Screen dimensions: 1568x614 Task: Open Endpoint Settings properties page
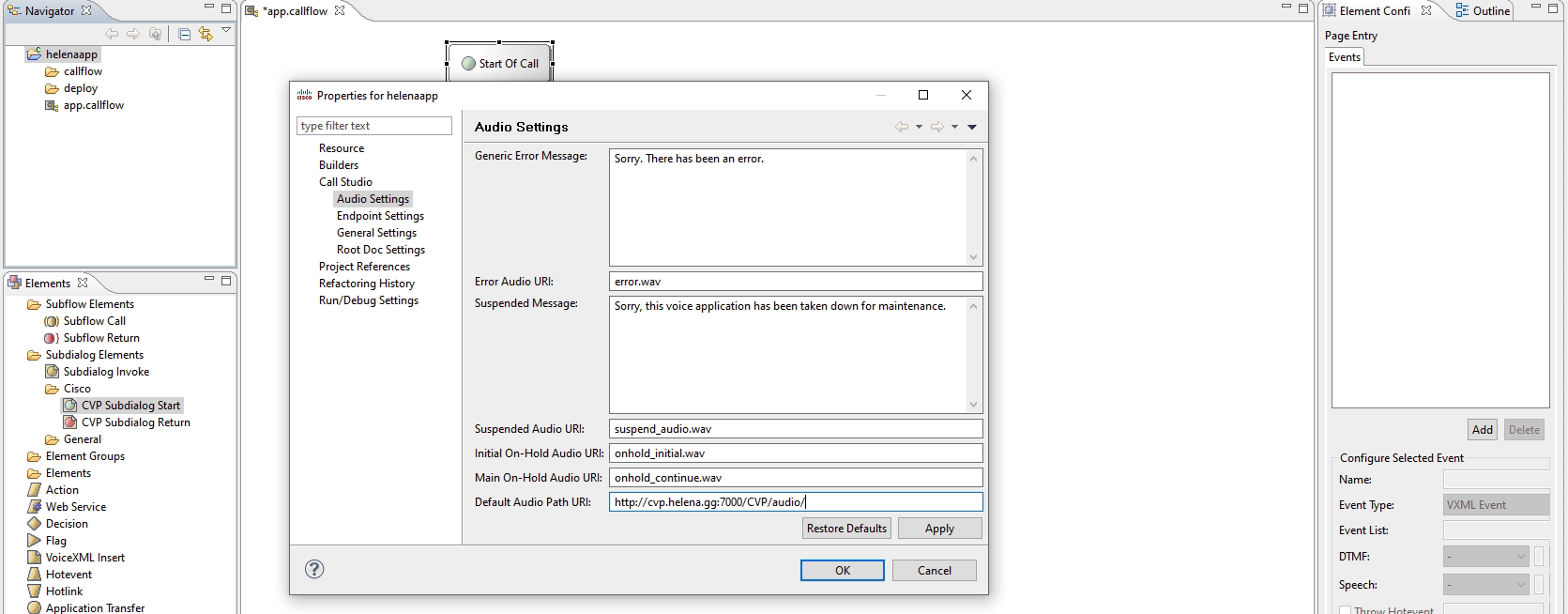(x=380, y=216)
